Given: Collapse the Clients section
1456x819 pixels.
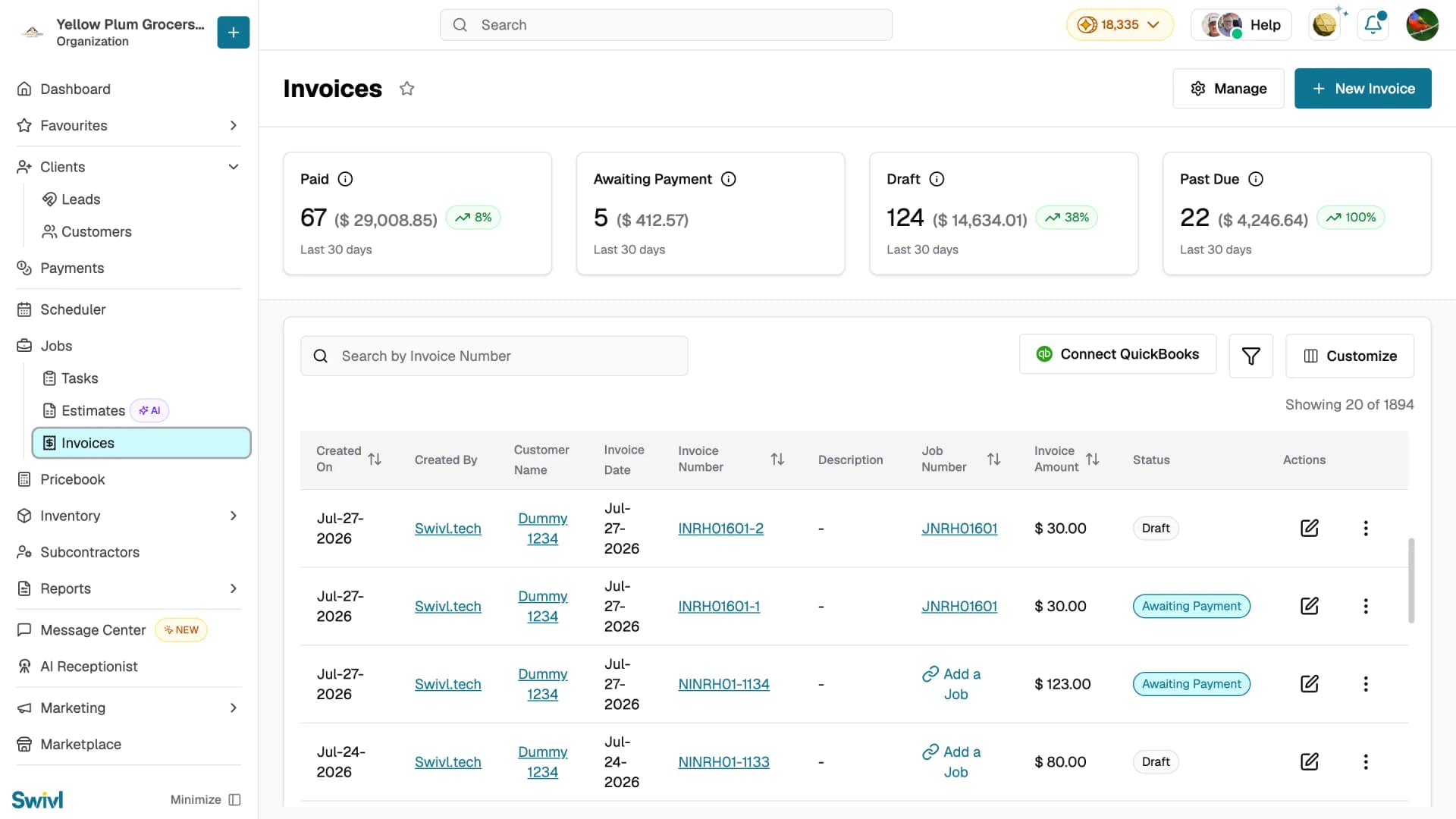Looking at the screenshot, I should tap(233, 167).
